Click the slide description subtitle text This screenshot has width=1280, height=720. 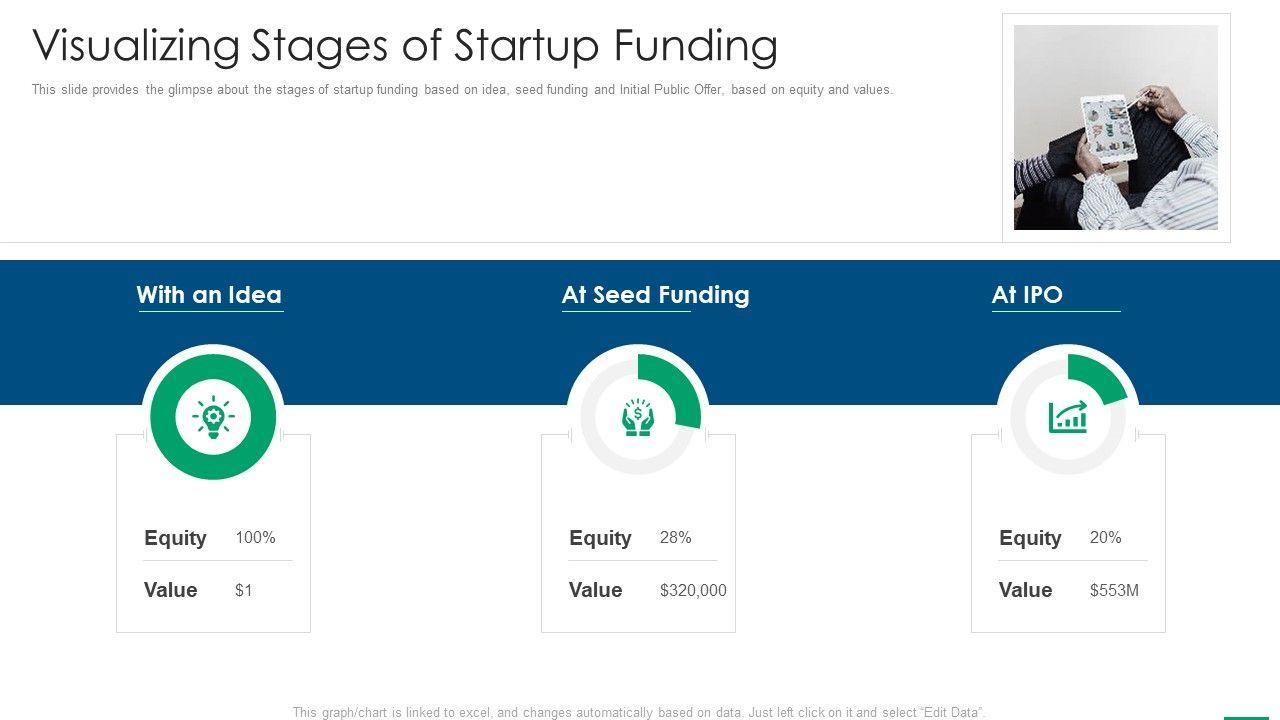point(462,90)
